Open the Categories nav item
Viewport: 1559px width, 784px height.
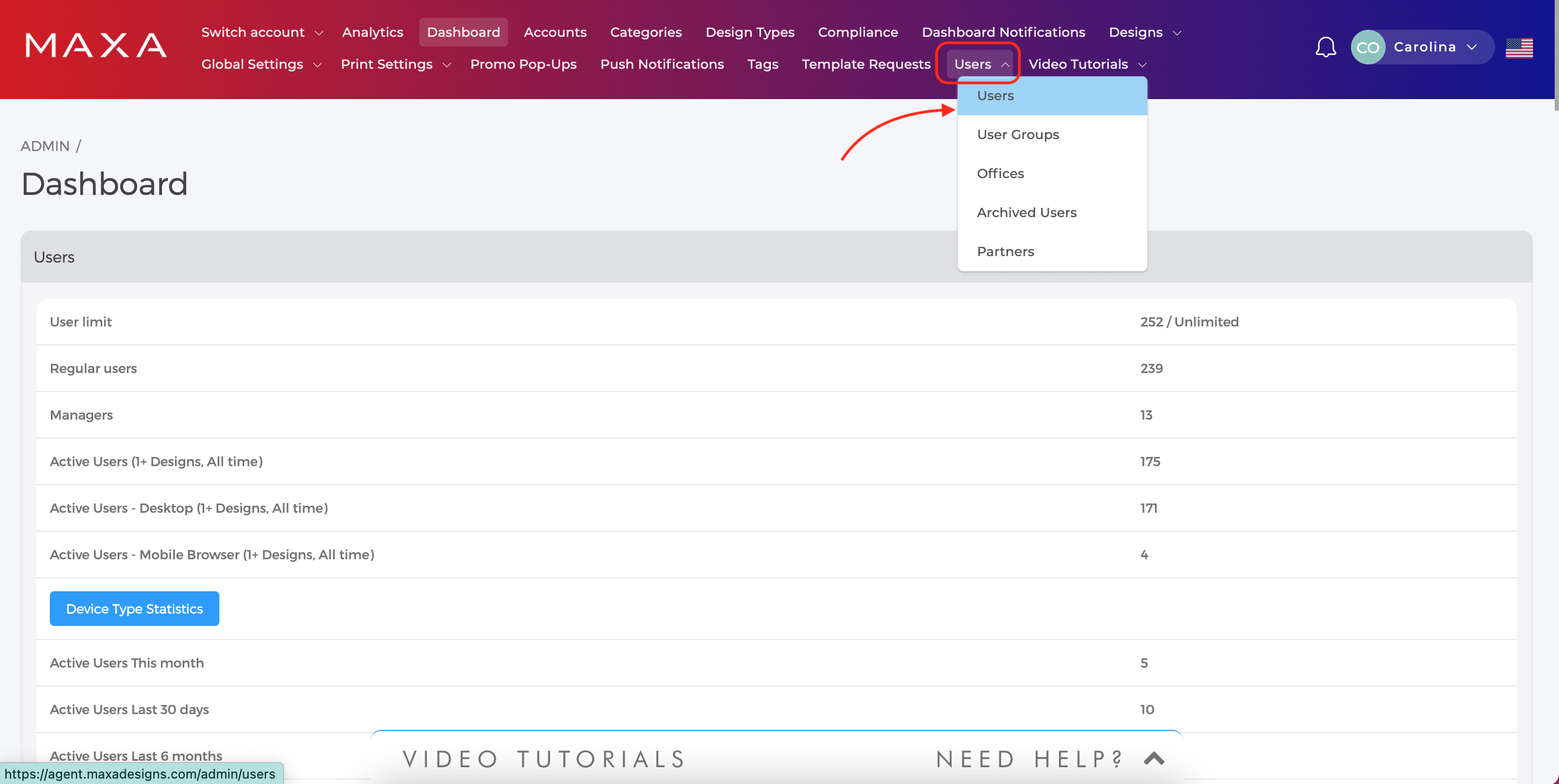pos(646,32)
